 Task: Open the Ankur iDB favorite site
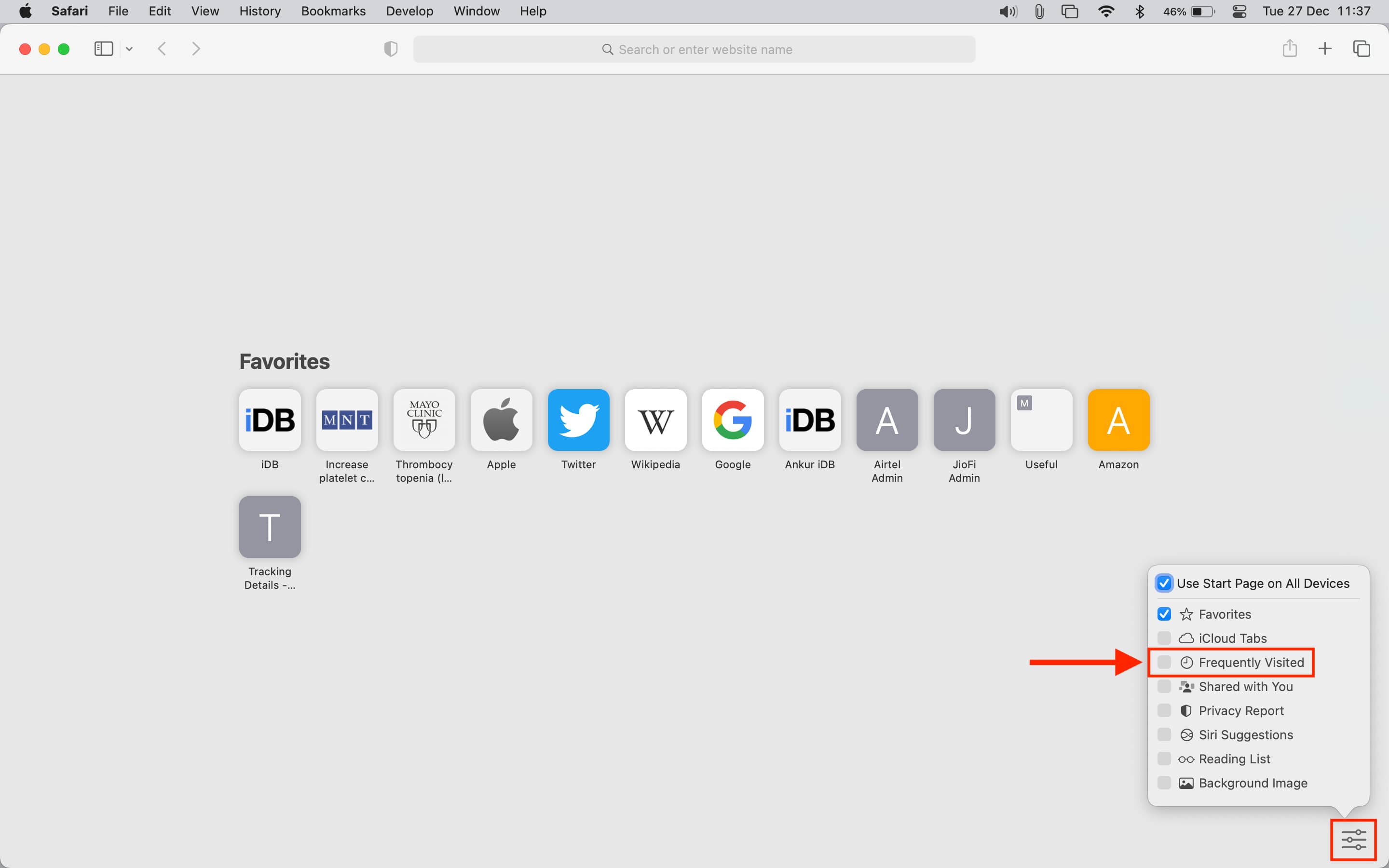809,419
